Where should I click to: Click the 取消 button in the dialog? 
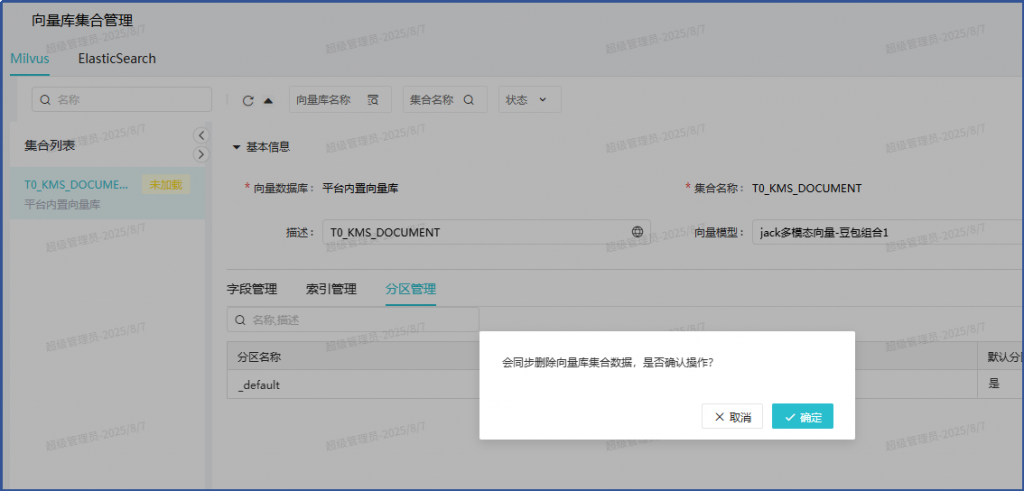[x=732, y=417]
